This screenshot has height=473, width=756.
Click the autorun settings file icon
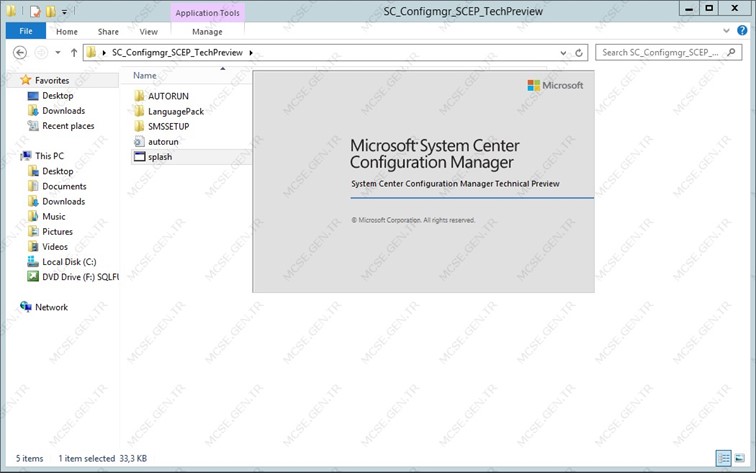139,142
